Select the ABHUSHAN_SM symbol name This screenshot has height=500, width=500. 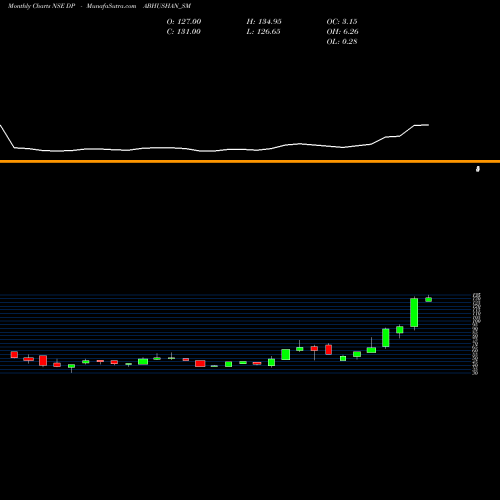167,6
